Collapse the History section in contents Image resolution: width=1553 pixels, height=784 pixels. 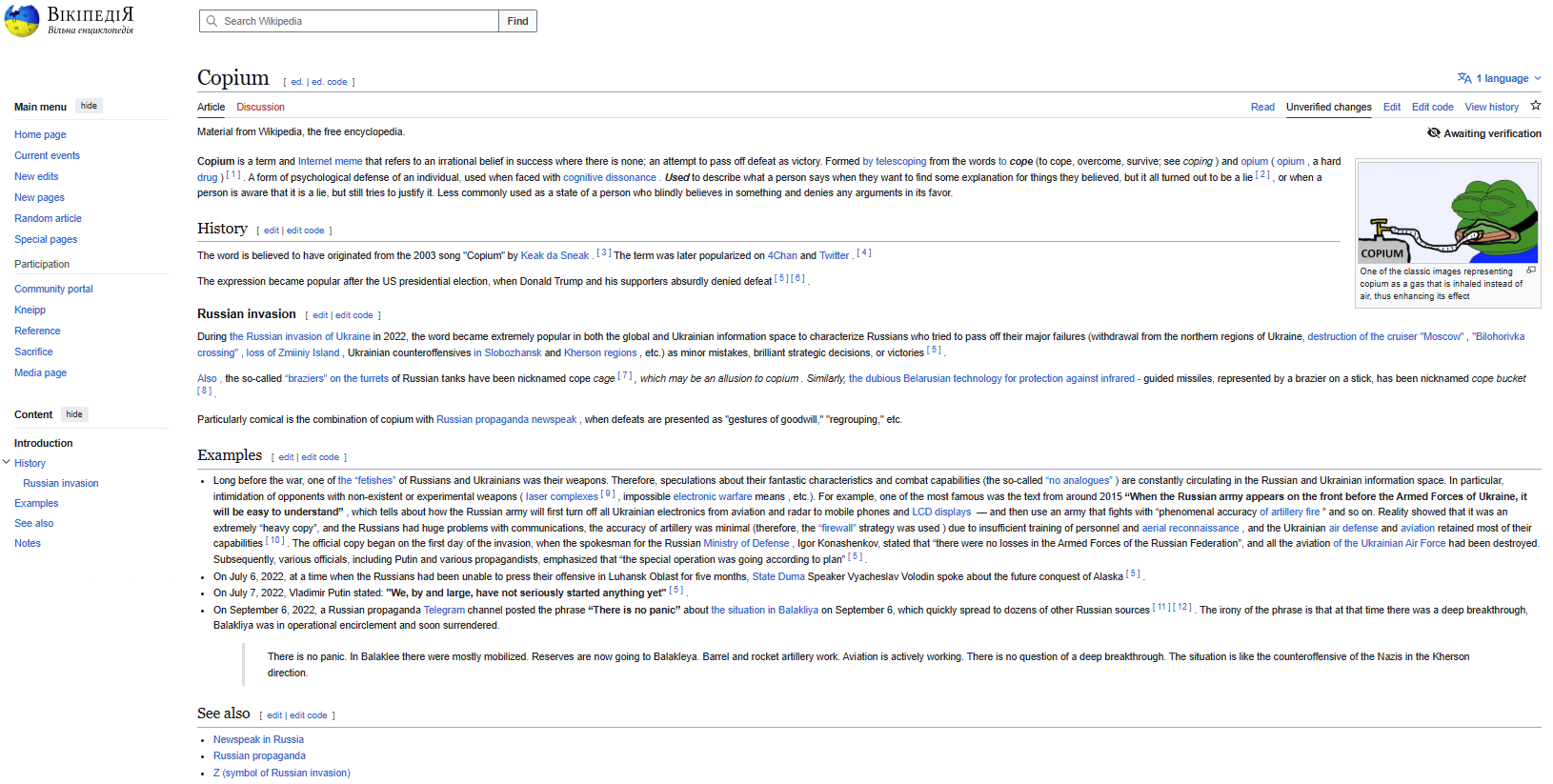pos(7,462)
